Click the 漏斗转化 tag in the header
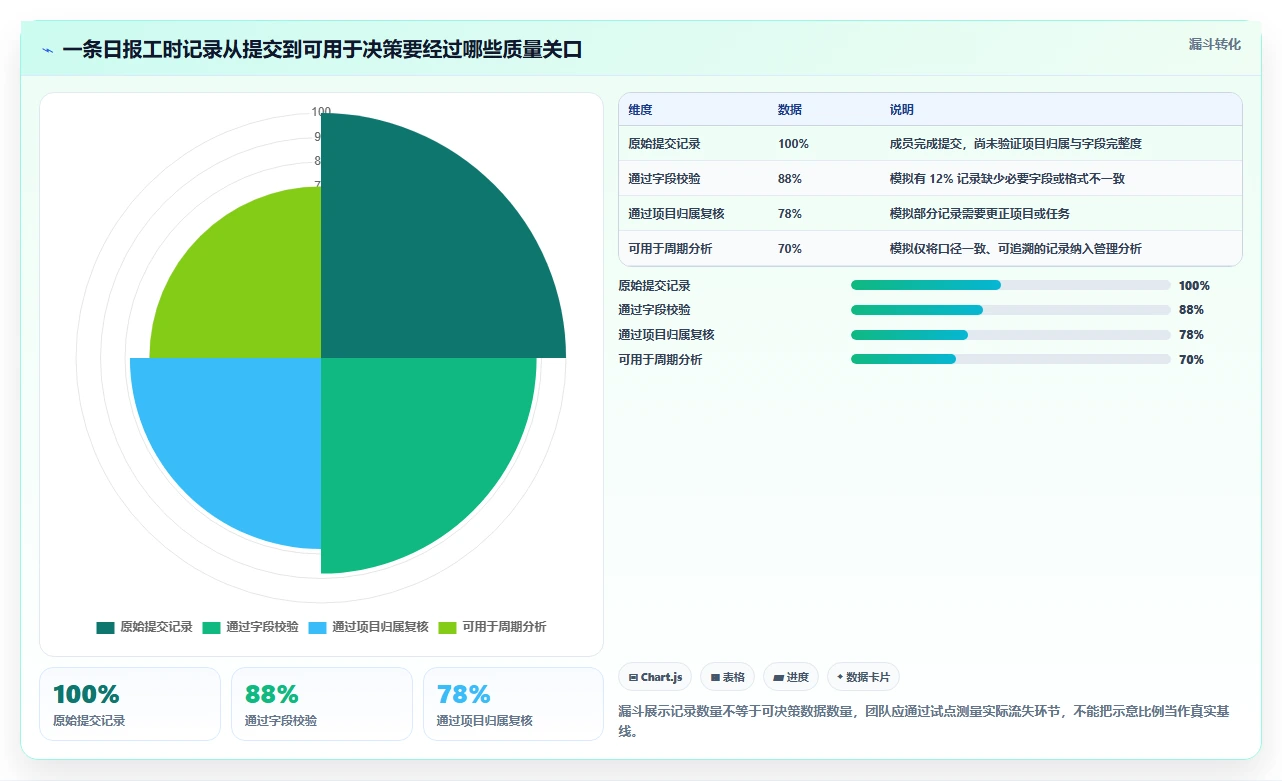This screenshot has height=781, width=1282. click(1215, 44)
